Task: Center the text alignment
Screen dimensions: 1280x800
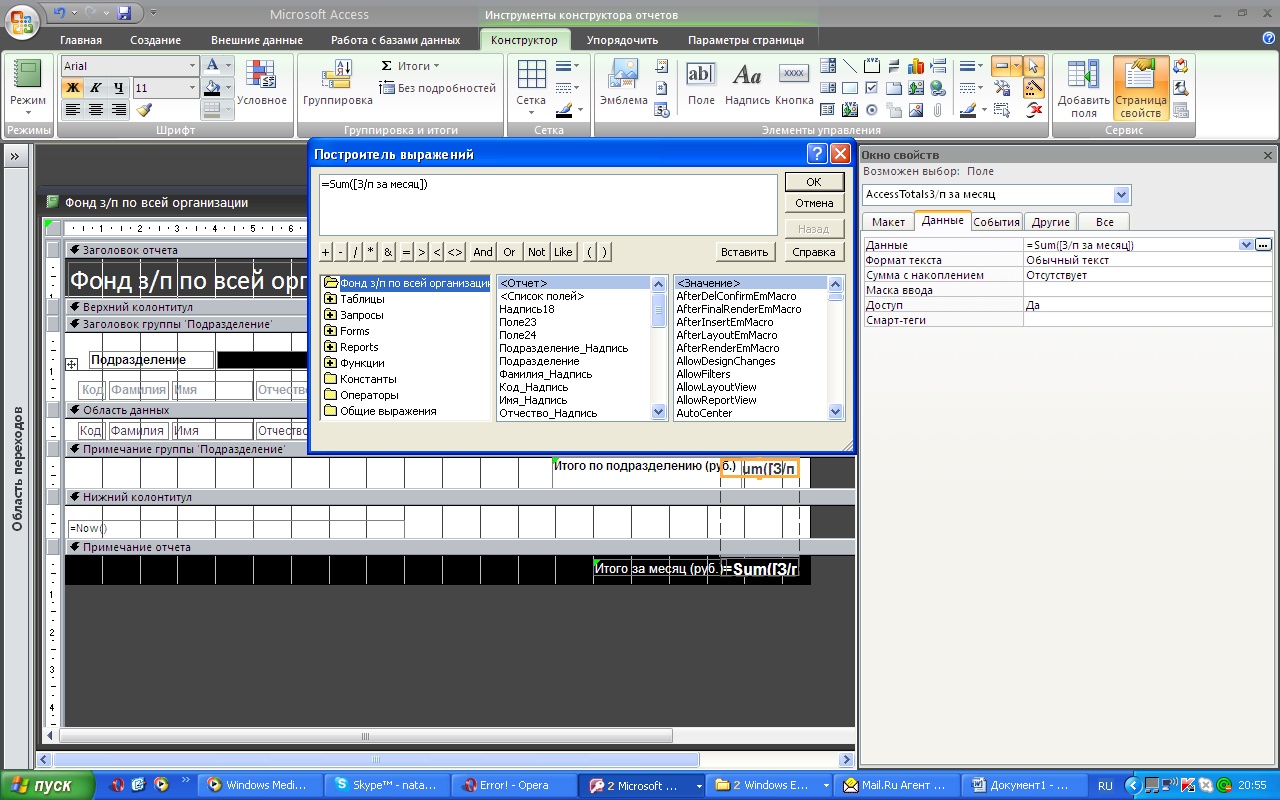Action: tap(95, 110)
